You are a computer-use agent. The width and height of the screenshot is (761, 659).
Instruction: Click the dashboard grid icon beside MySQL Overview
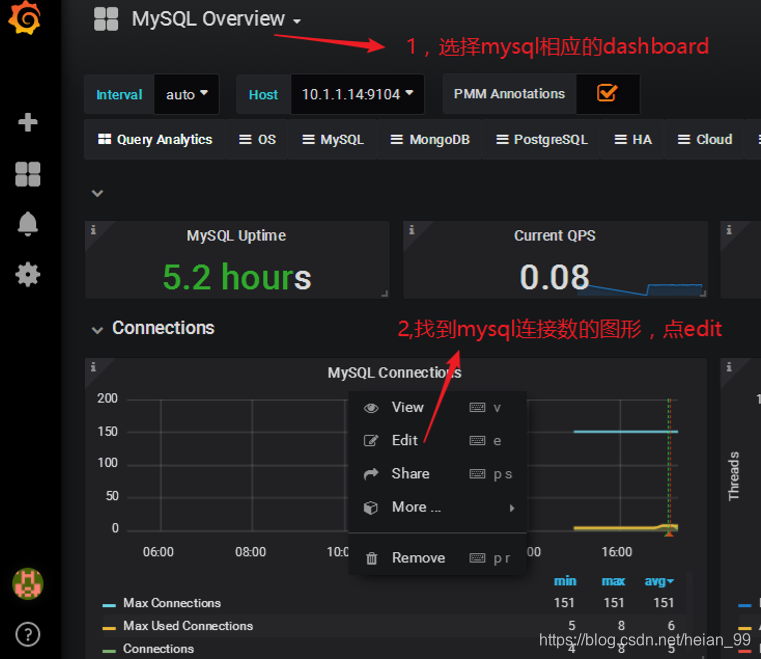tap(106, 19)
